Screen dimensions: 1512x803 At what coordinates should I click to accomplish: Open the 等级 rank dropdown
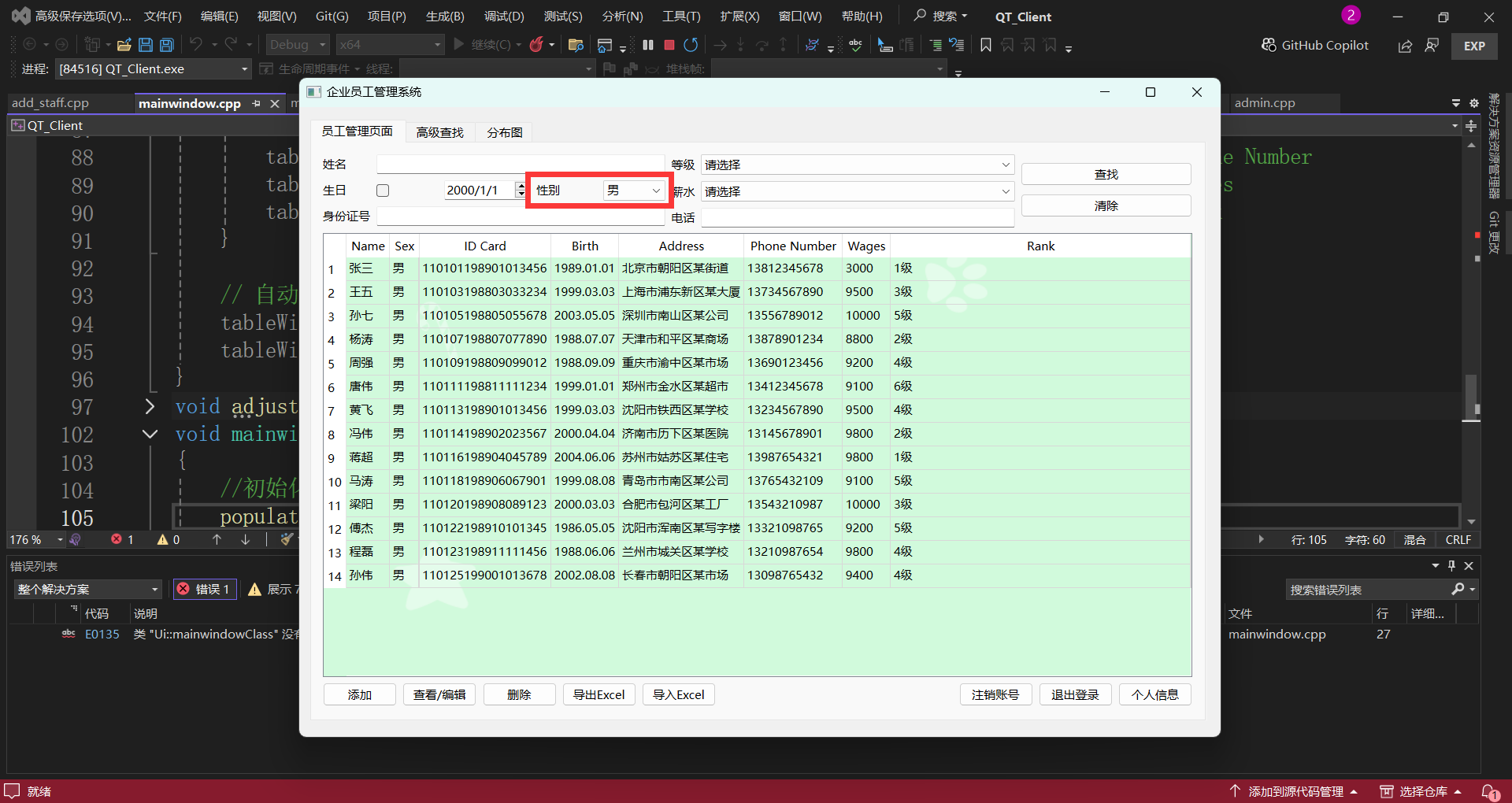point(857,165)
